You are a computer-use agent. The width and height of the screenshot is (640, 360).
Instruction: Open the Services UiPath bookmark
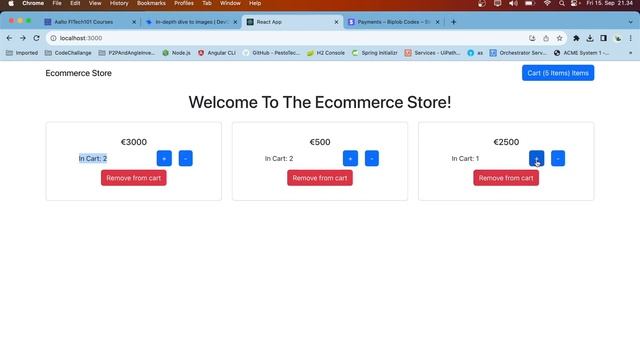point(433,53)
